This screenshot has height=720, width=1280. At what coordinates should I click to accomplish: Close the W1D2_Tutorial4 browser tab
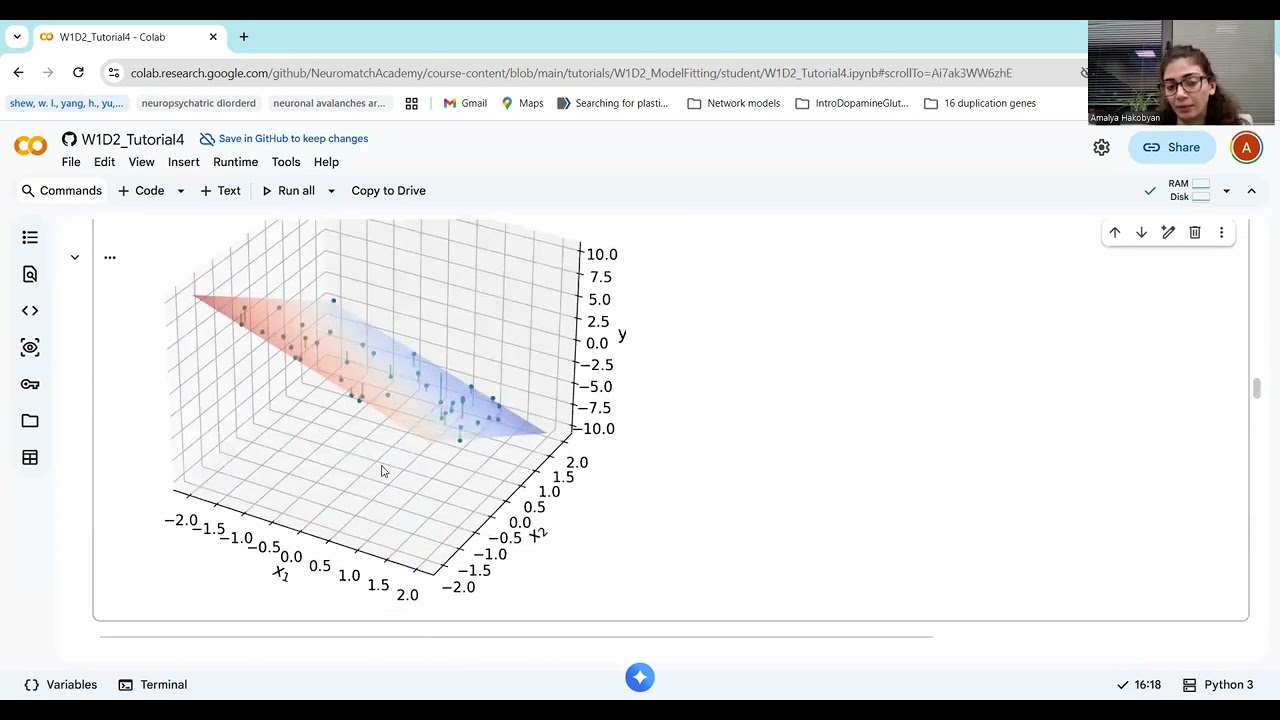point(213,37)
